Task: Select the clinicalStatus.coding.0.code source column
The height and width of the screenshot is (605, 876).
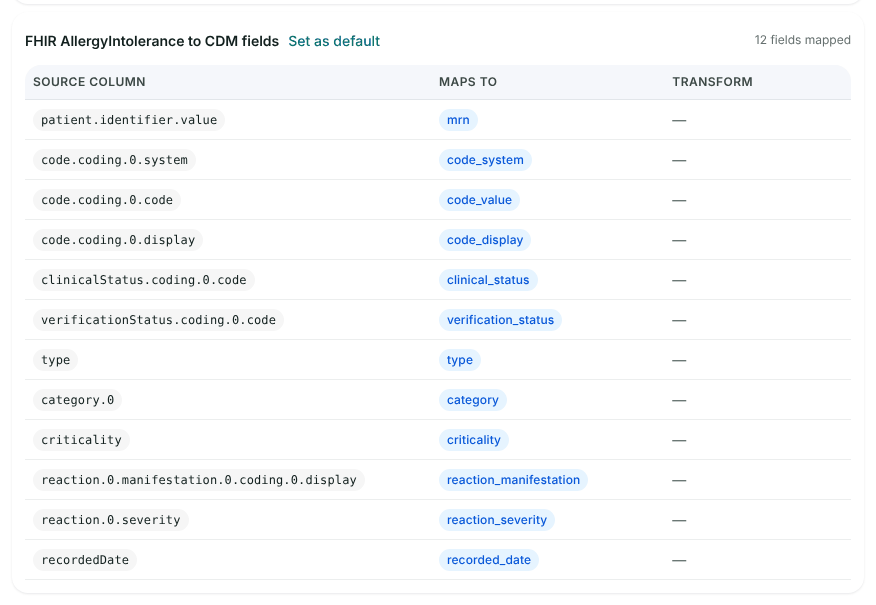Action: 144,280
